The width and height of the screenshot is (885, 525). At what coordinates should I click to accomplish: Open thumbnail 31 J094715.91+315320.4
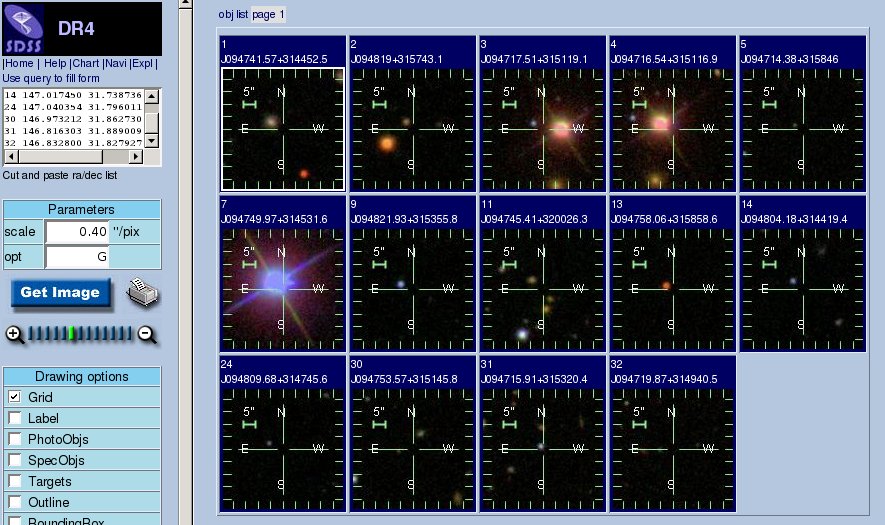click(542, 450)
